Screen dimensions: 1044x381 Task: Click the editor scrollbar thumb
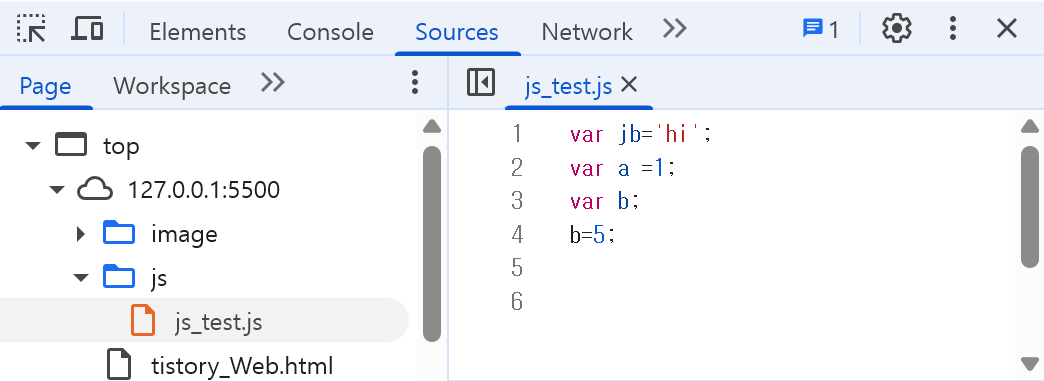(1029, 206)
